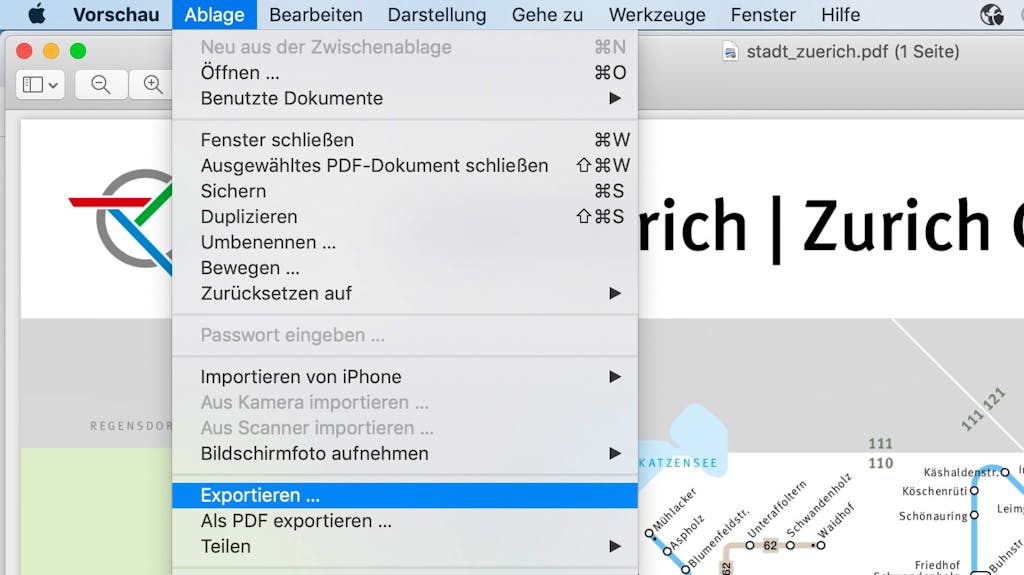Choose Sichern menu item

(405, 191)
